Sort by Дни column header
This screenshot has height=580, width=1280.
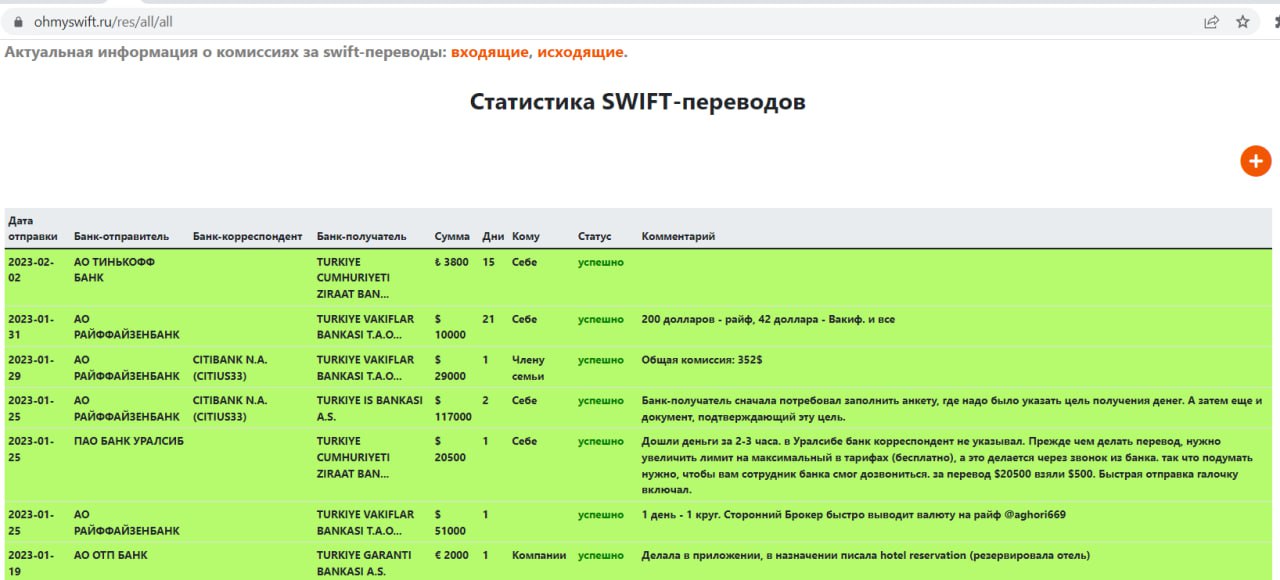click(x=493, y=236)
